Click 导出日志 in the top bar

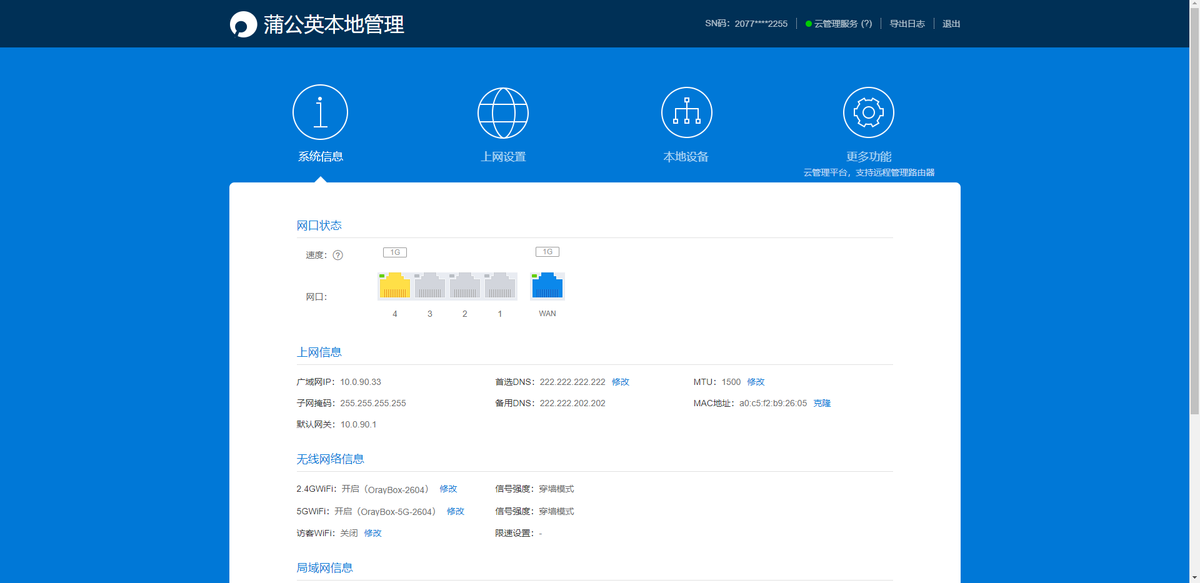907,24
